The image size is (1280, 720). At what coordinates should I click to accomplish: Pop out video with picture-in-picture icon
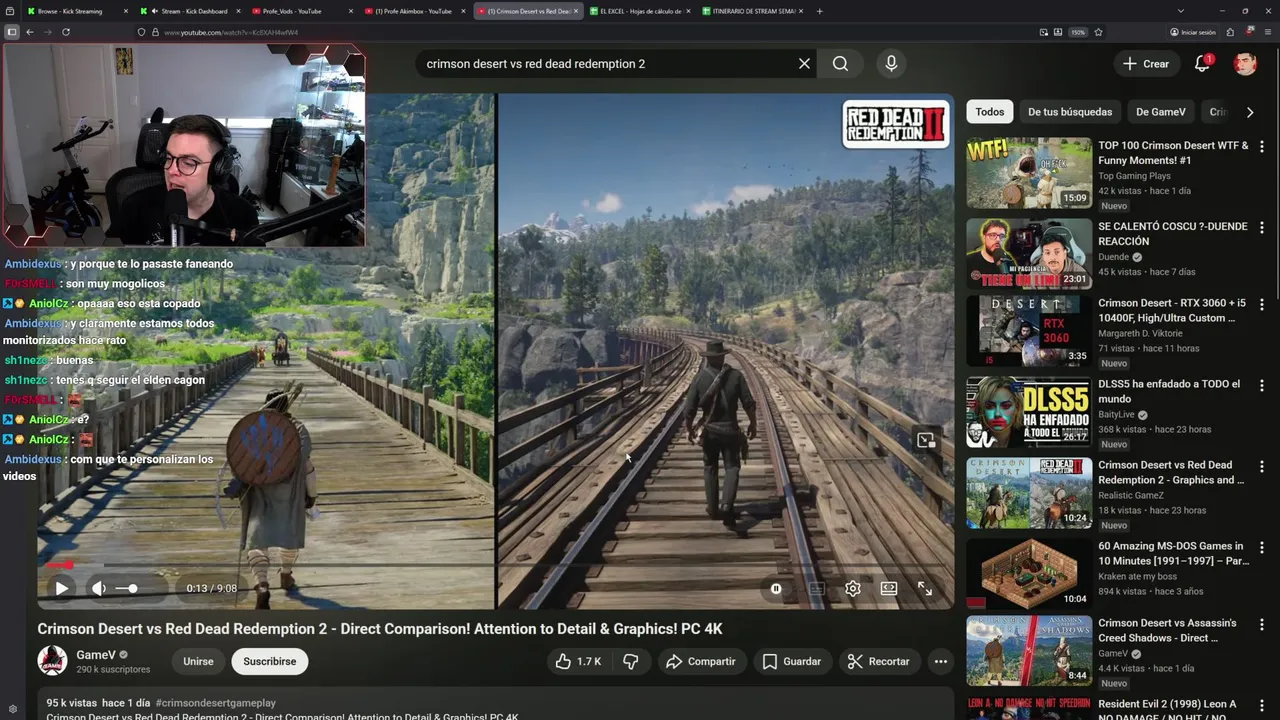tap(926, 440)
